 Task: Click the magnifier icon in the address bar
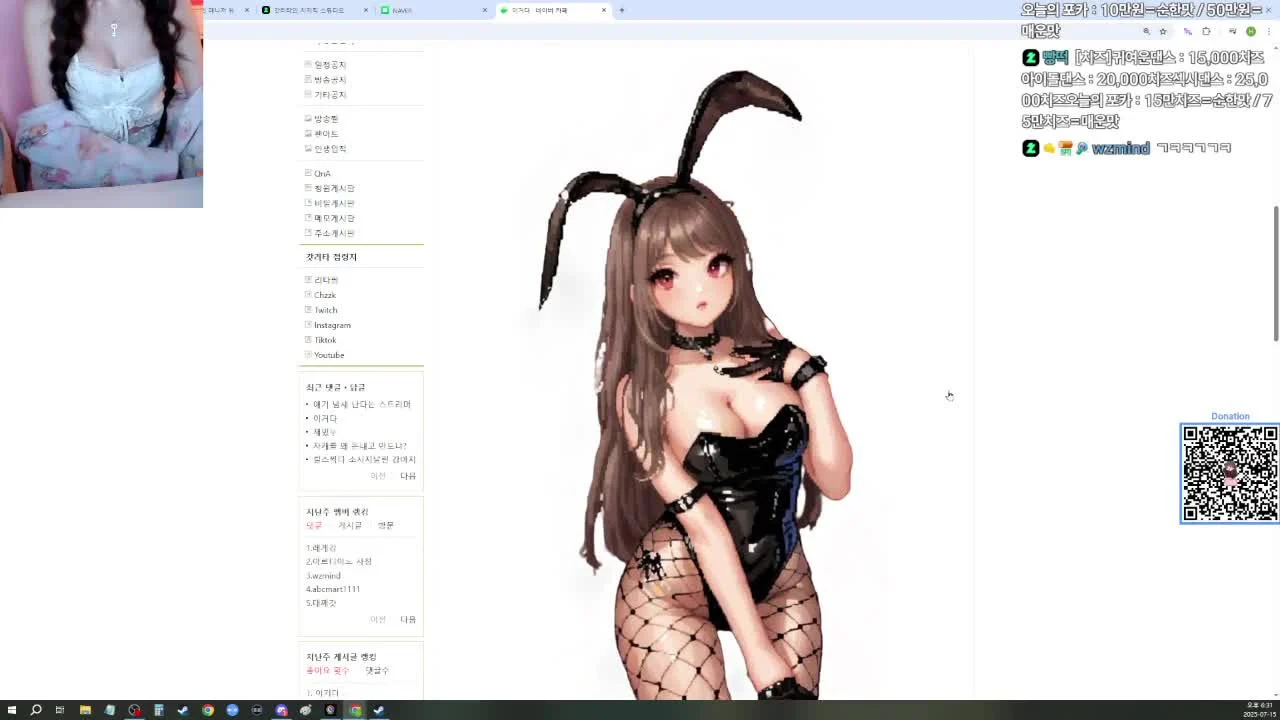tap(1146, 31)
